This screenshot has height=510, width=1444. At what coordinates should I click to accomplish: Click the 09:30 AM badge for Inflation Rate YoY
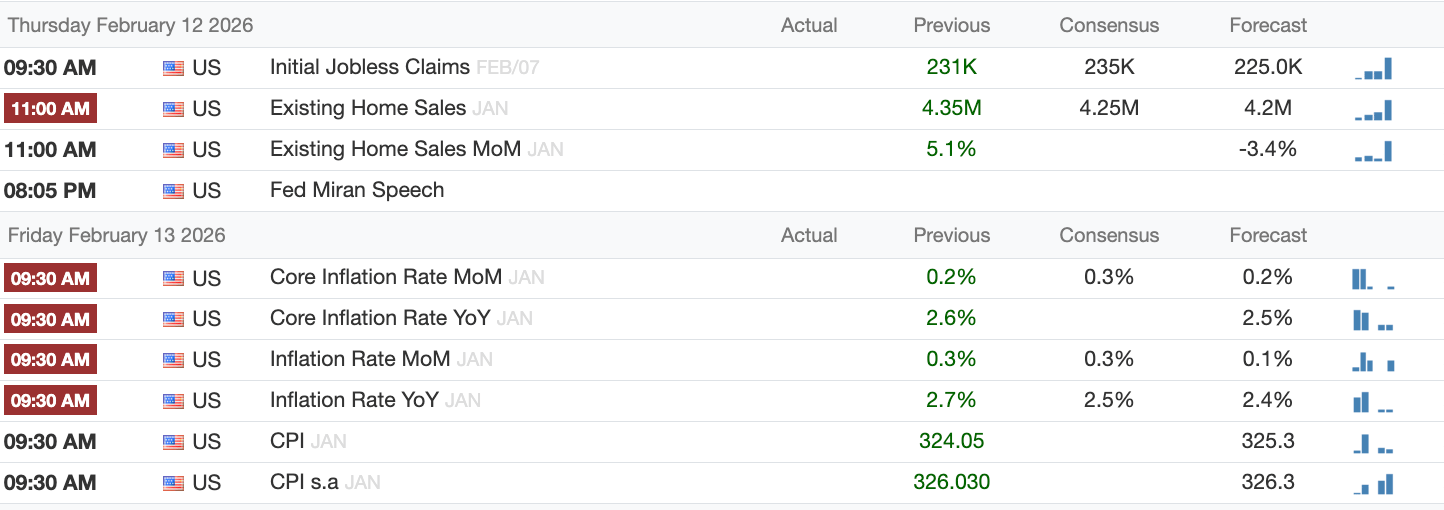point(50,401)
